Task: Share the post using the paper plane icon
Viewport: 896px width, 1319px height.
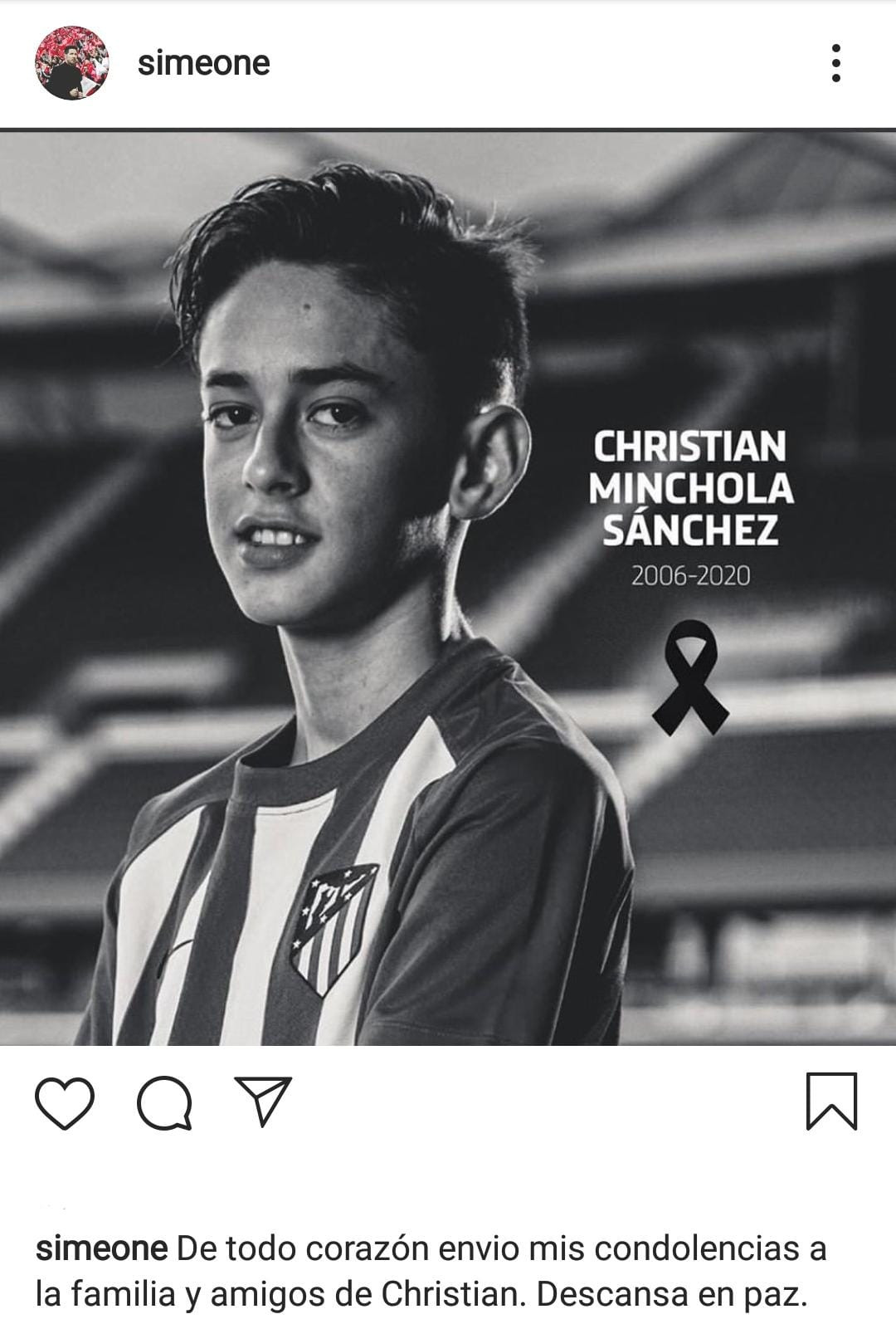Action: coord(263,1101)
